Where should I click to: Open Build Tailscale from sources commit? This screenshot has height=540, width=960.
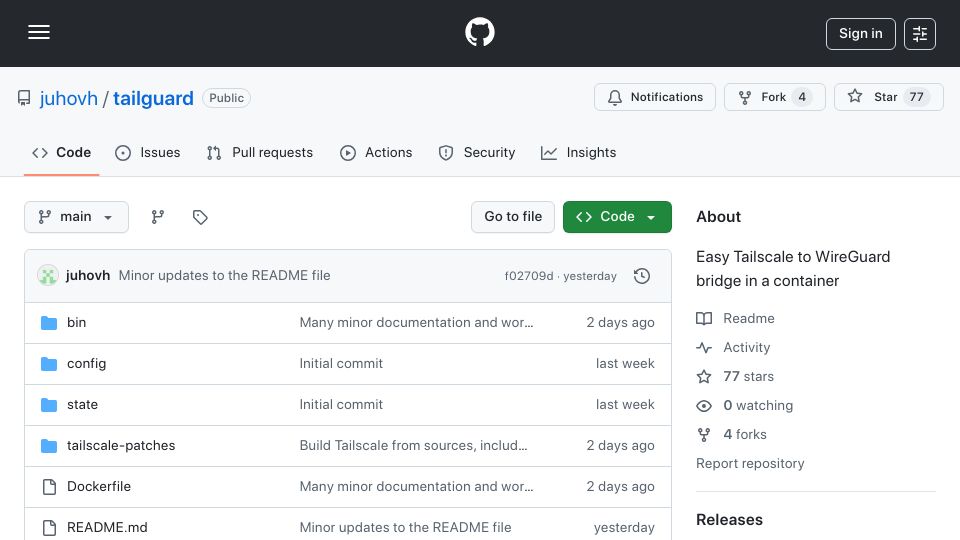413,446
